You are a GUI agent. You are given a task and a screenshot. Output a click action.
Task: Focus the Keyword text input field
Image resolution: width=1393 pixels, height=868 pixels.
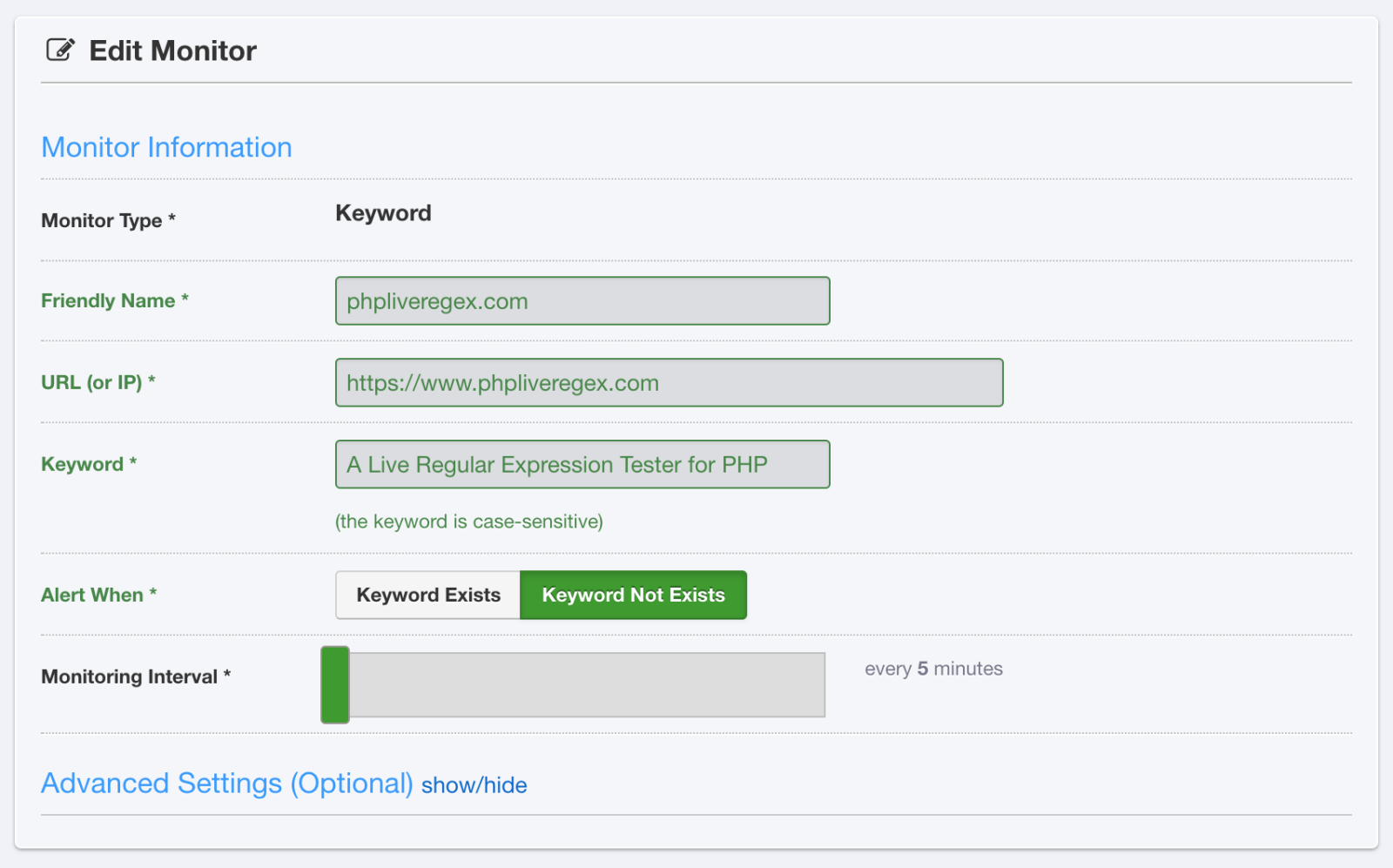coord(582,465)
